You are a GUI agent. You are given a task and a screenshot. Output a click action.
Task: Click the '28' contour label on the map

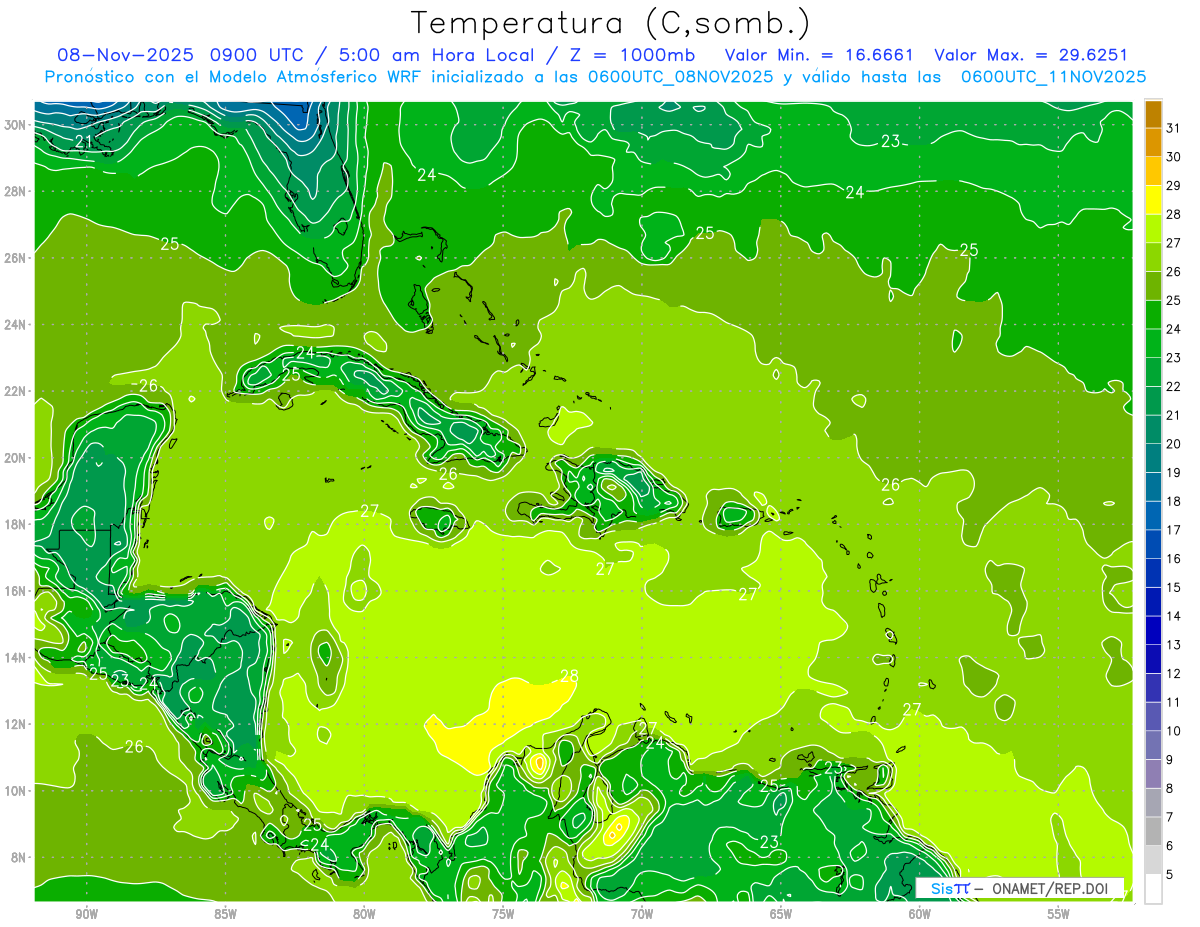pos(569,676)
